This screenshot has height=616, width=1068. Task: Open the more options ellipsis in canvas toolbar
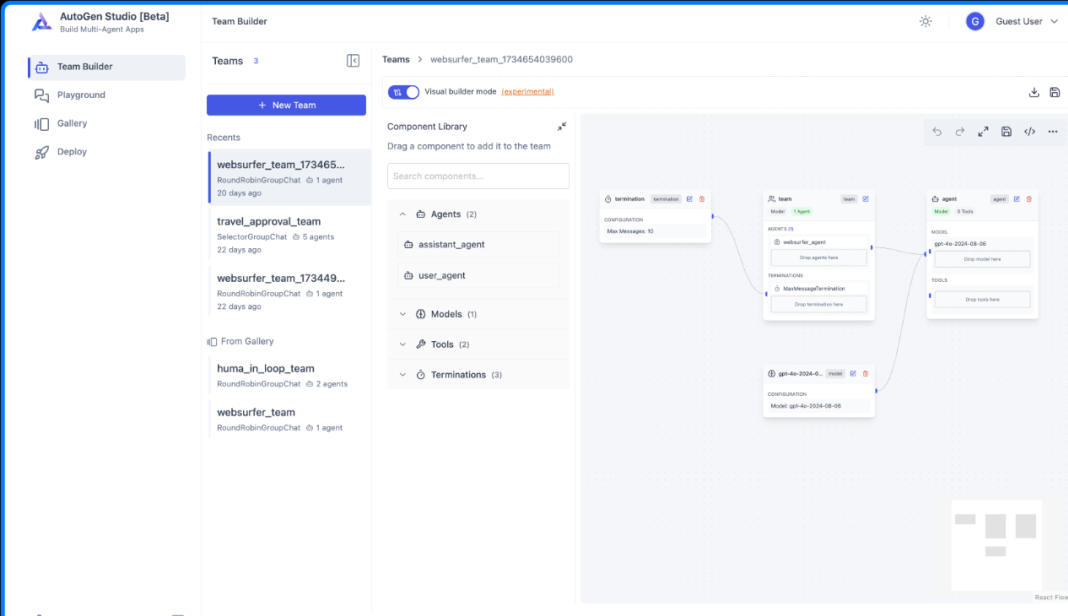[1052, 132]
